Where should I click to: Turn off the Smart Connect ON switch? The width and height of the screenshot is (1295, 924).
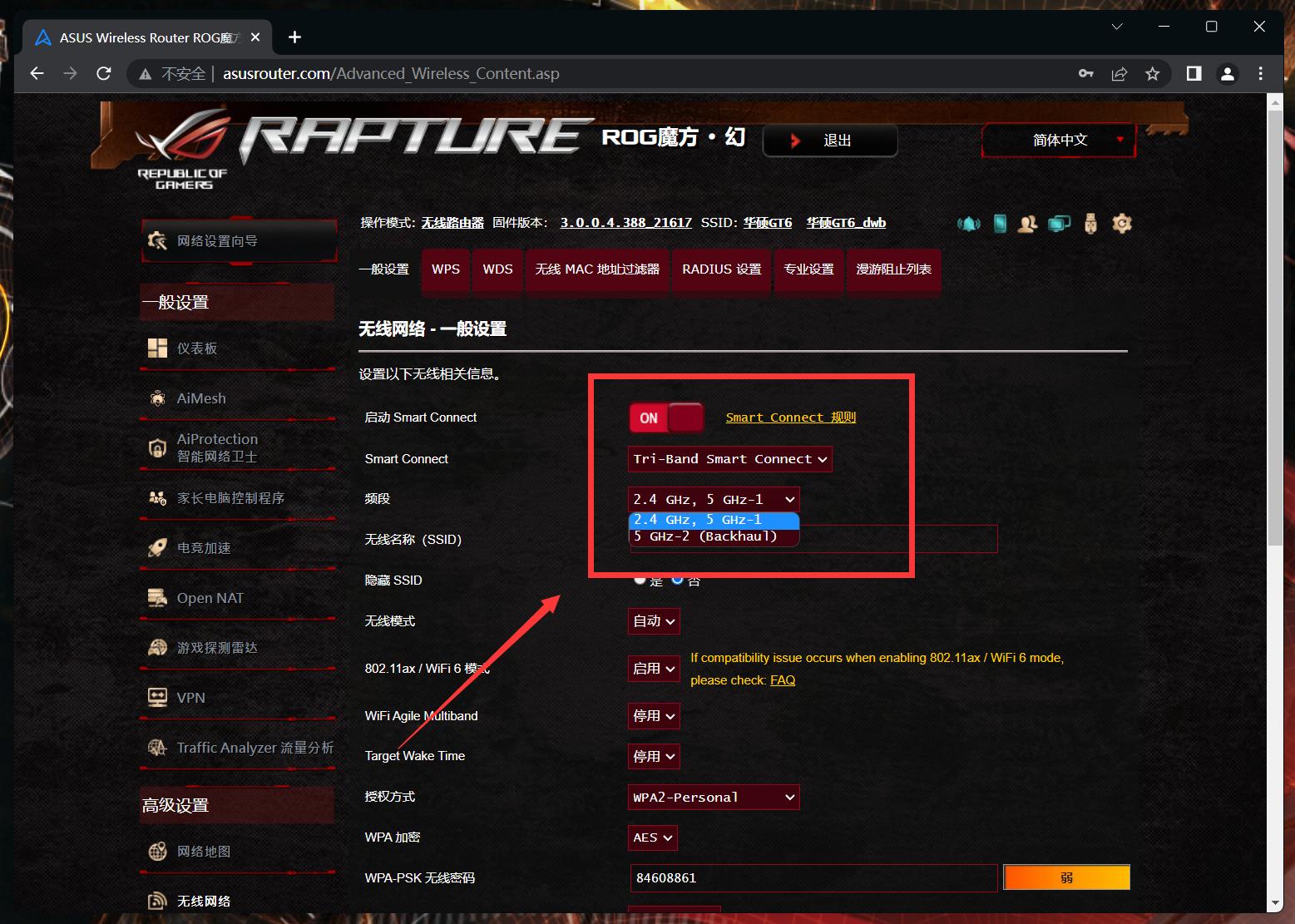point(666,418)
